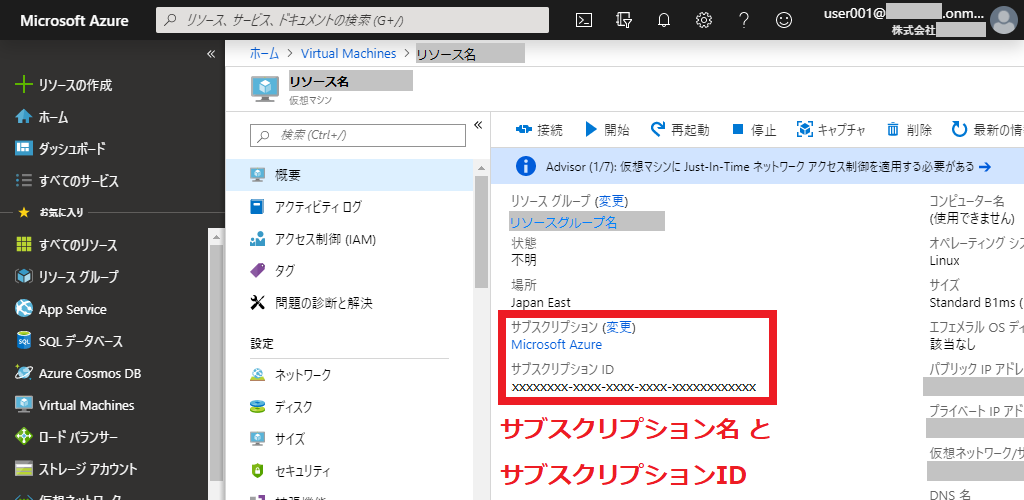The height and width of the screenshot is (500, 1024).
Task: Click the Japan East location text
Action: click(x=541, y=303)
